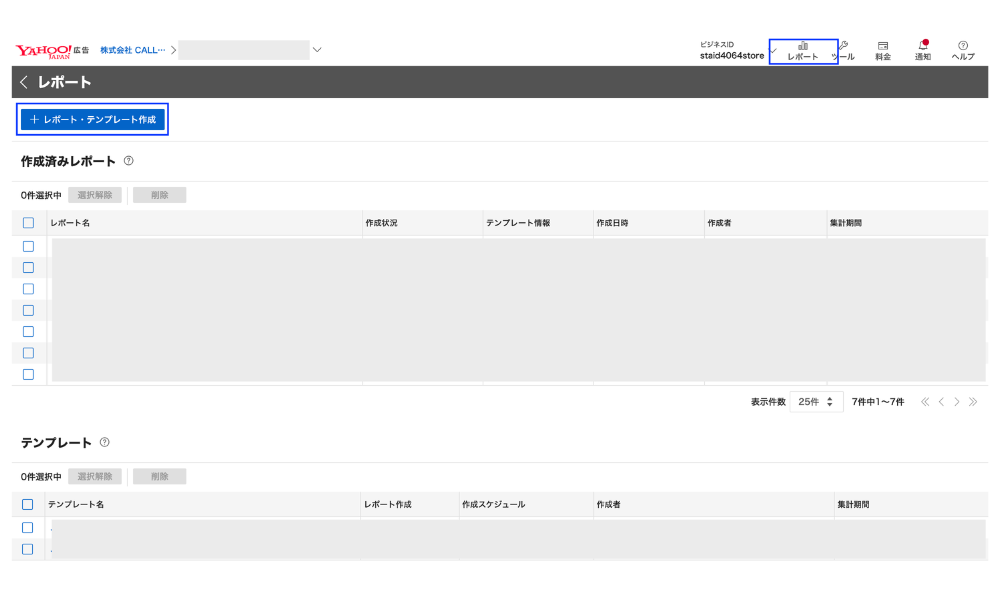Image resolution: width=1000 pixels, height=600 pixels.
Task: Expand the account selector dropdown
Action: [x=317, y=49]
